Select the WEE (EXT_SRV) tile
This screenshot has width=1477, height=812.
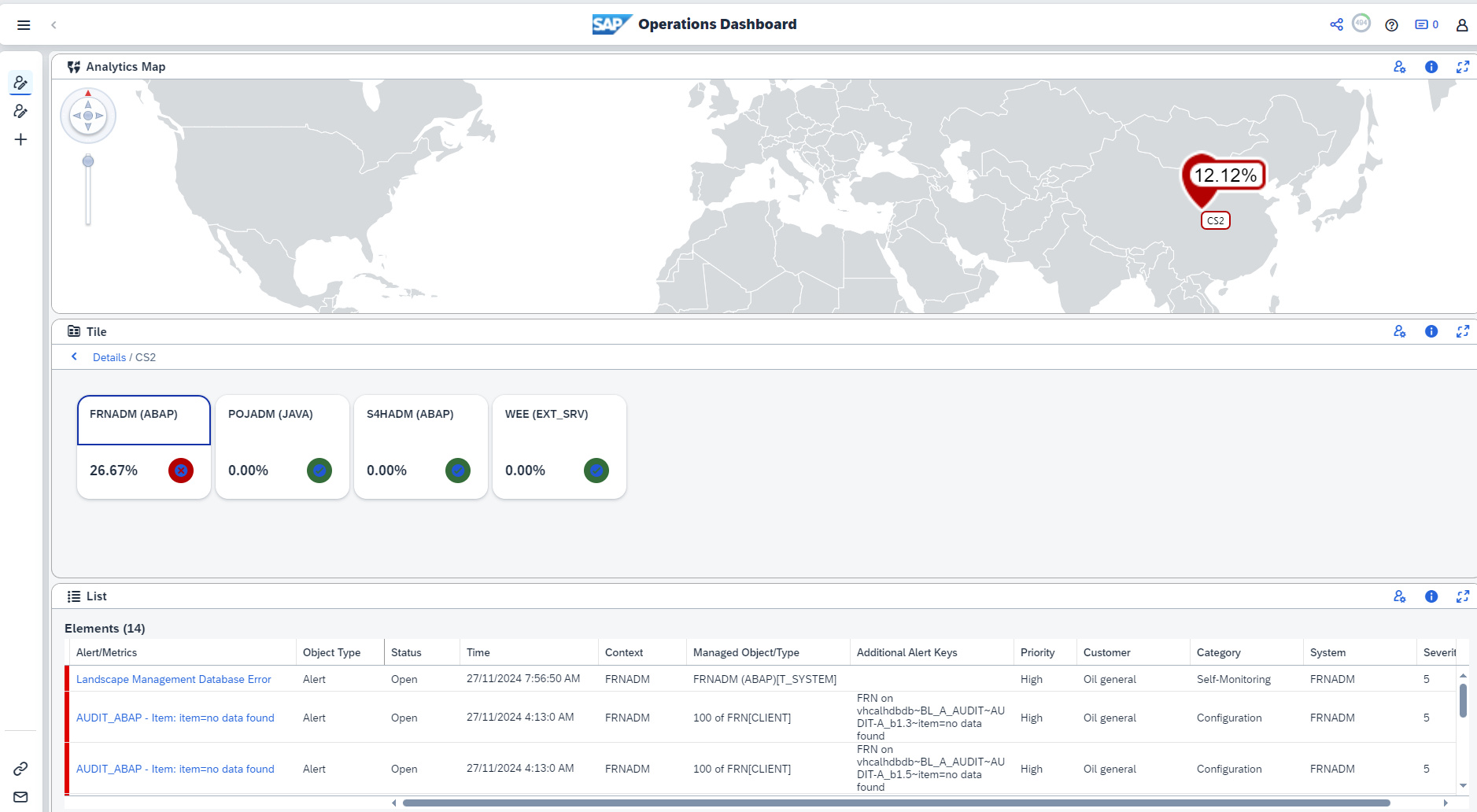tap(559, 447)
